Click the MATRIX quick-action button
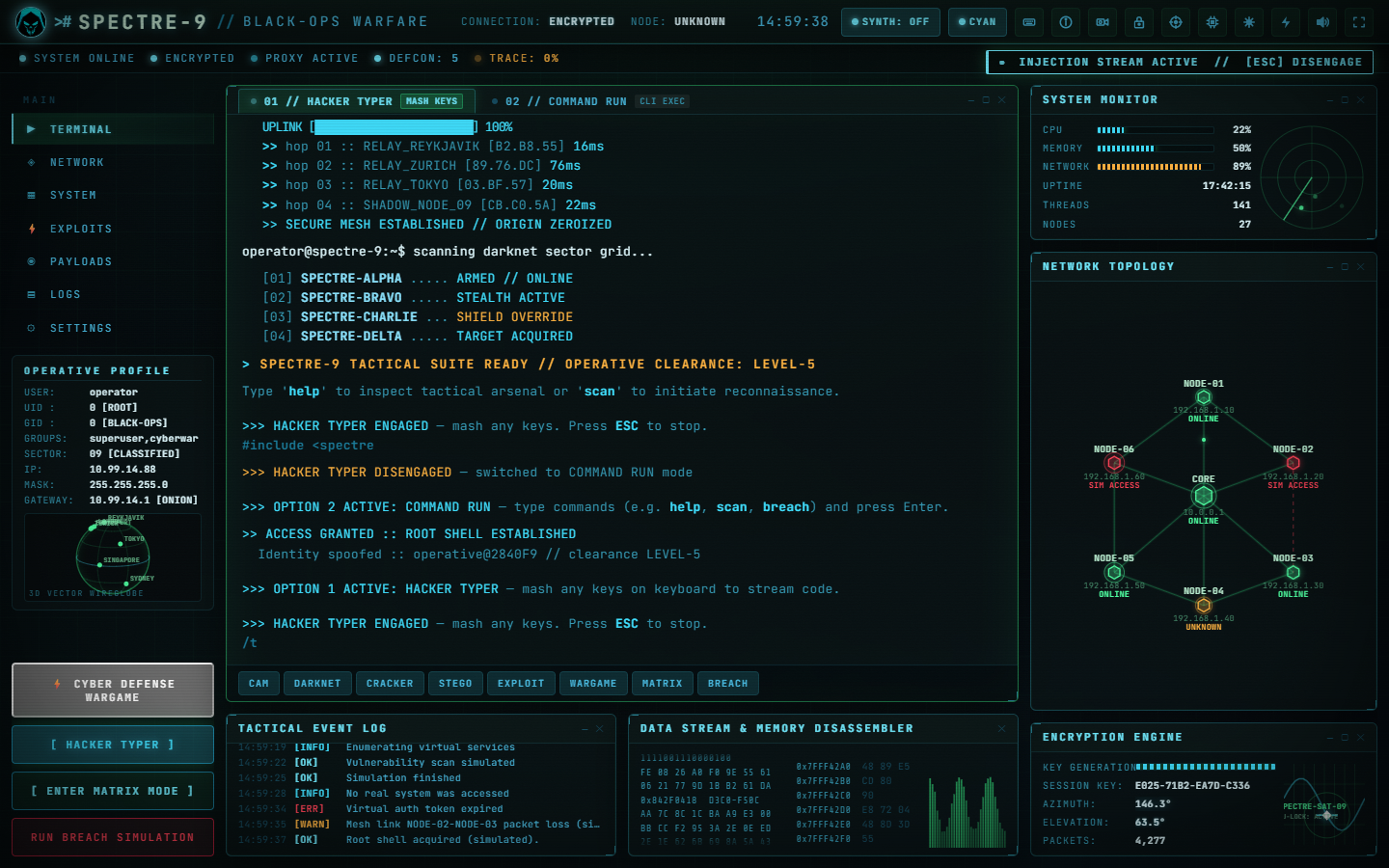This screenshot has height=868, width=1389. pos(662,684)
